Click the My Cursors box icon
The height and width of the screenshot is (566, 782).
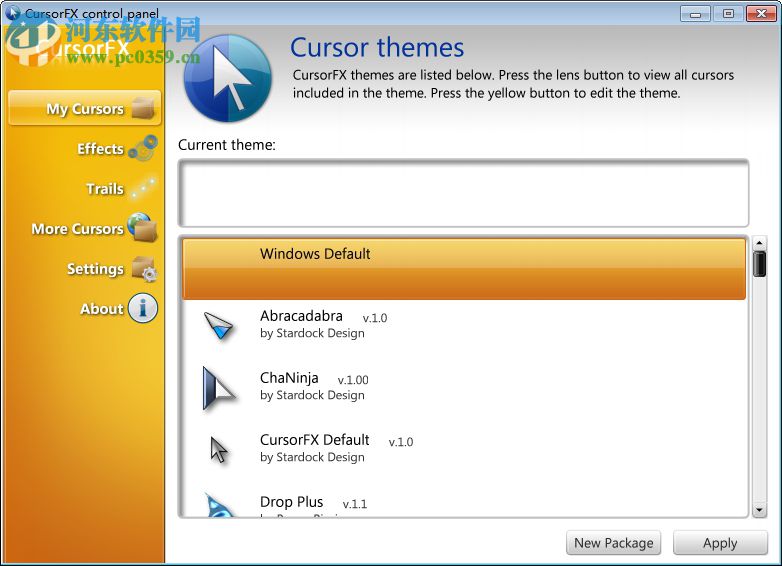144,108
